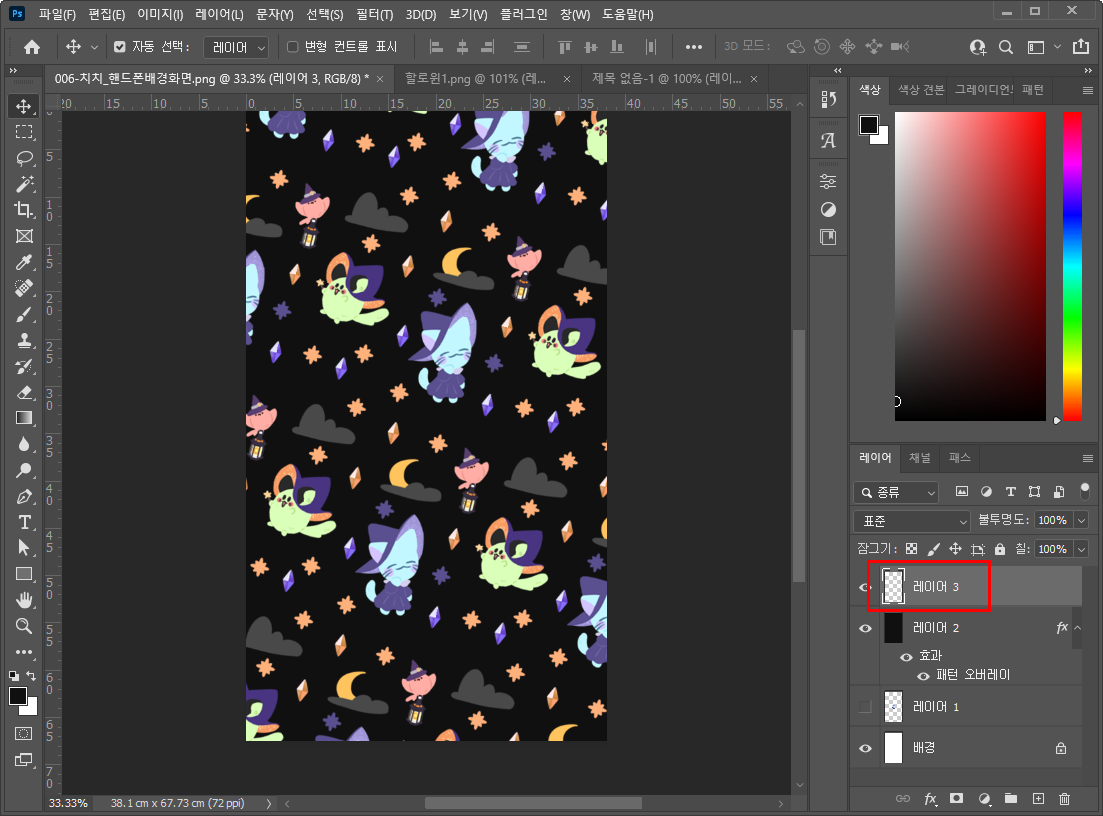Screen dimensions: 1103x816
Task: Hide 레이어 3 visibility eye
Action: tap(865, 587)
